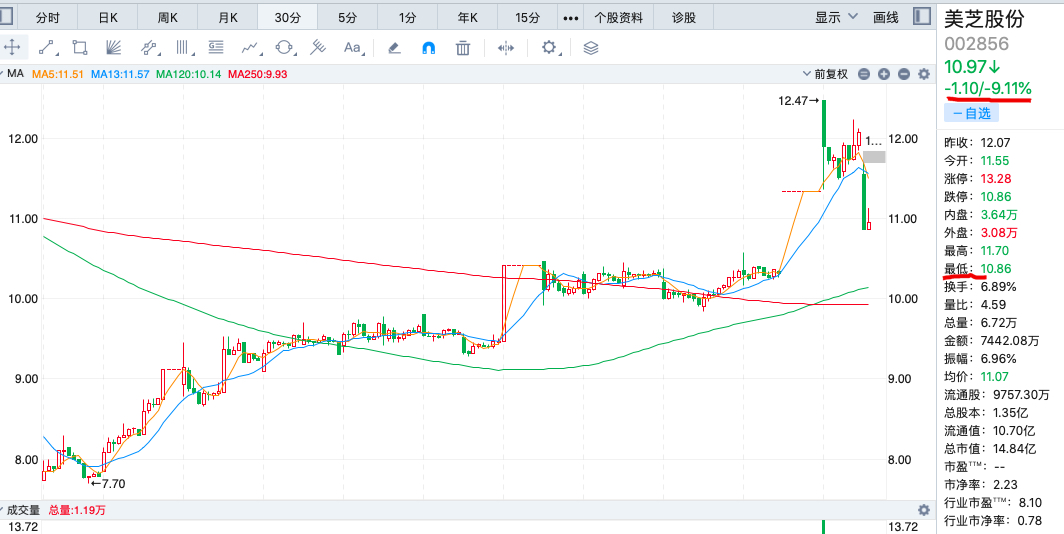1064x534 pixels.
Task: Open the 个股资料 stock info page
Action: click(618, 18)
